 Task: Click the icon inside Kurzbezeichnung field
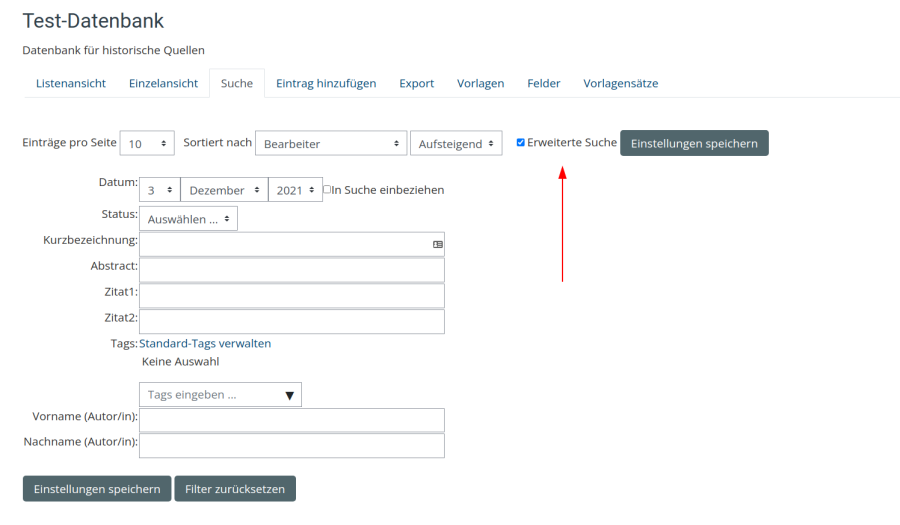pos(437,244)
